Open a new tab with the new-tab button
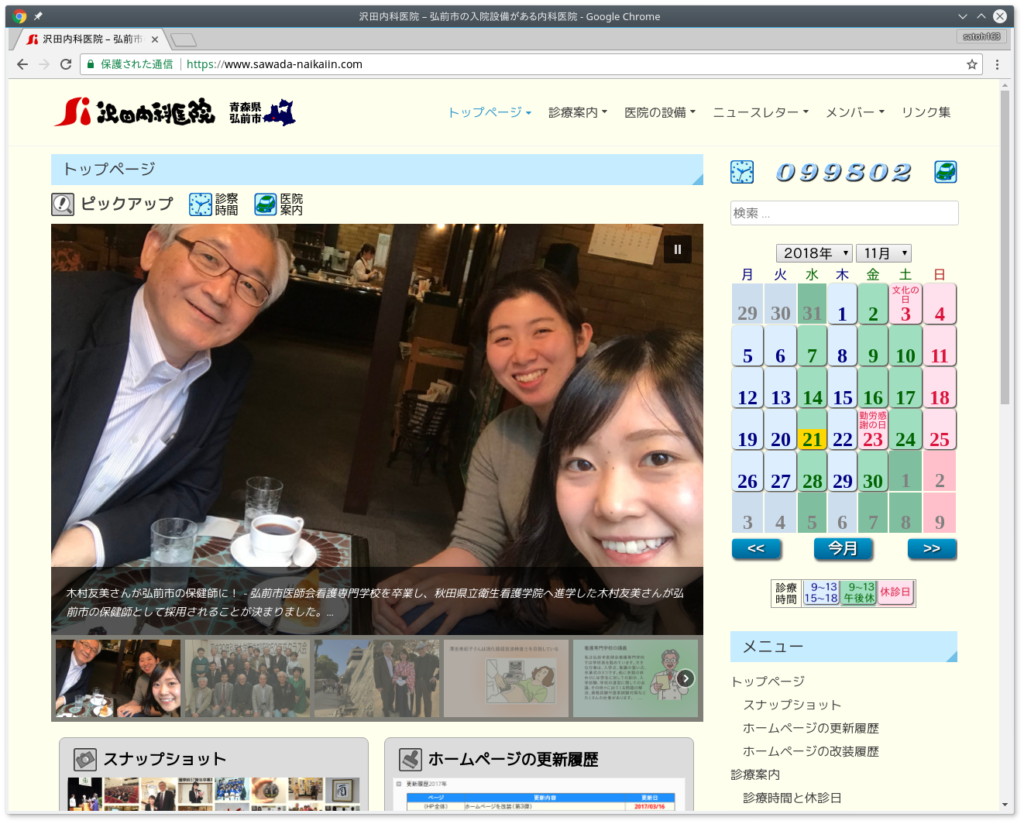The height and width of the screenshot is (824, 1024). click(184, 40)
